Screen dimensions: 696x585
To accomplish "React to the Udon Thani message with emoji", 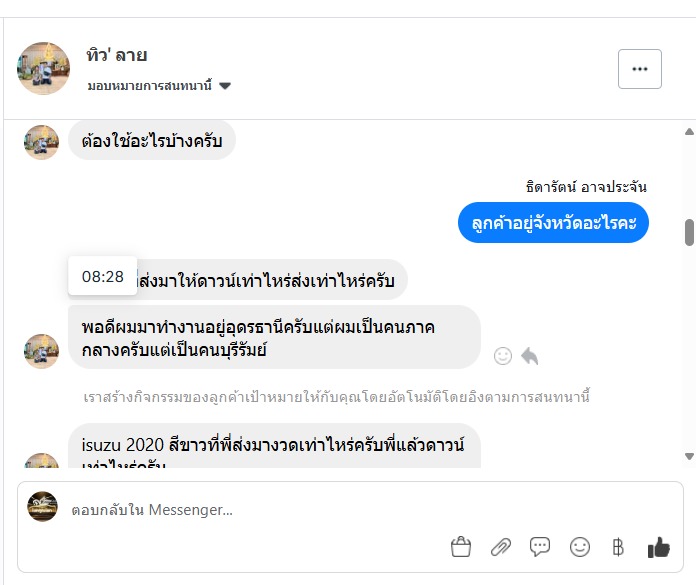I will coord(503,356).
